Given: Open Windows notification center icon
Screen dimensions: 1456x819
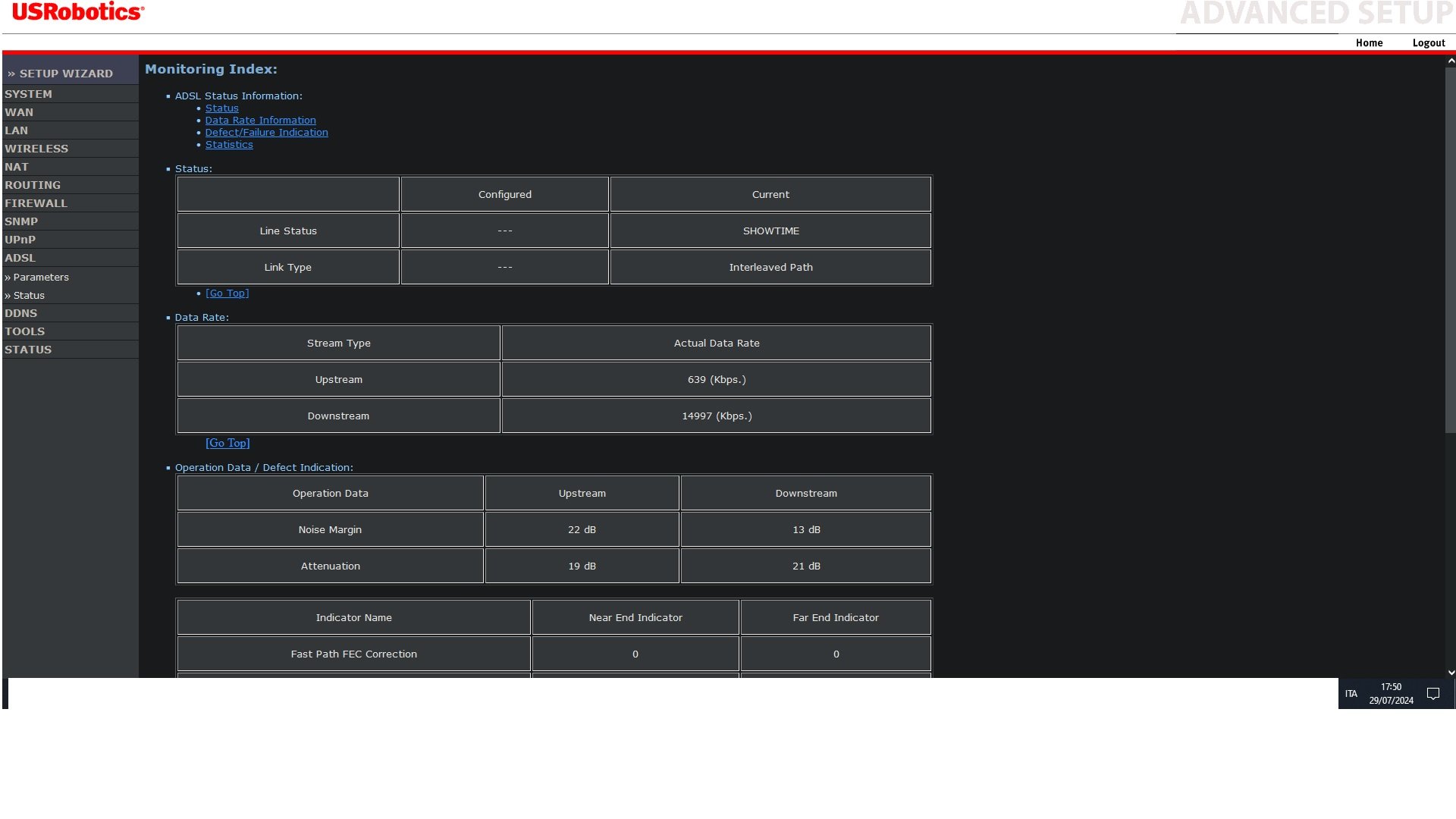Looking at the screenshot, I should point(1432,694).
